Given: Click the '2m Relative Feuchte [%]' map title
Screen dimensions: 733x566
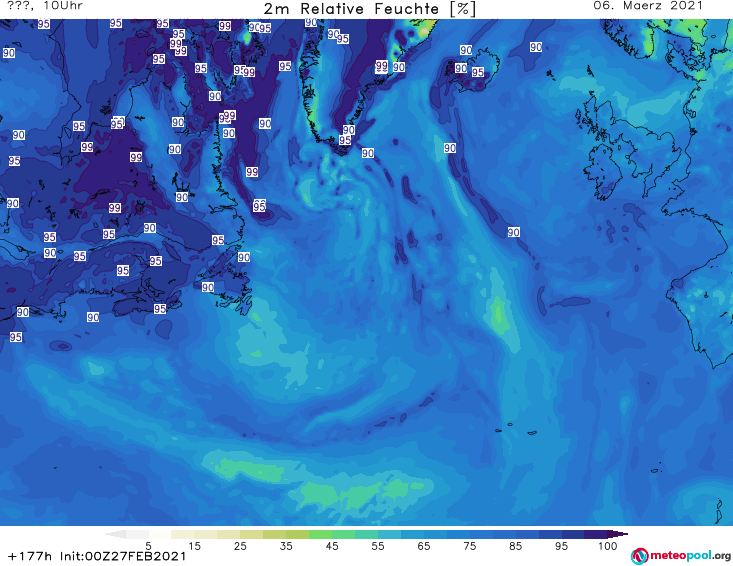Looking at the screenshot, I should pyautogui.click(x=369, y=9).
